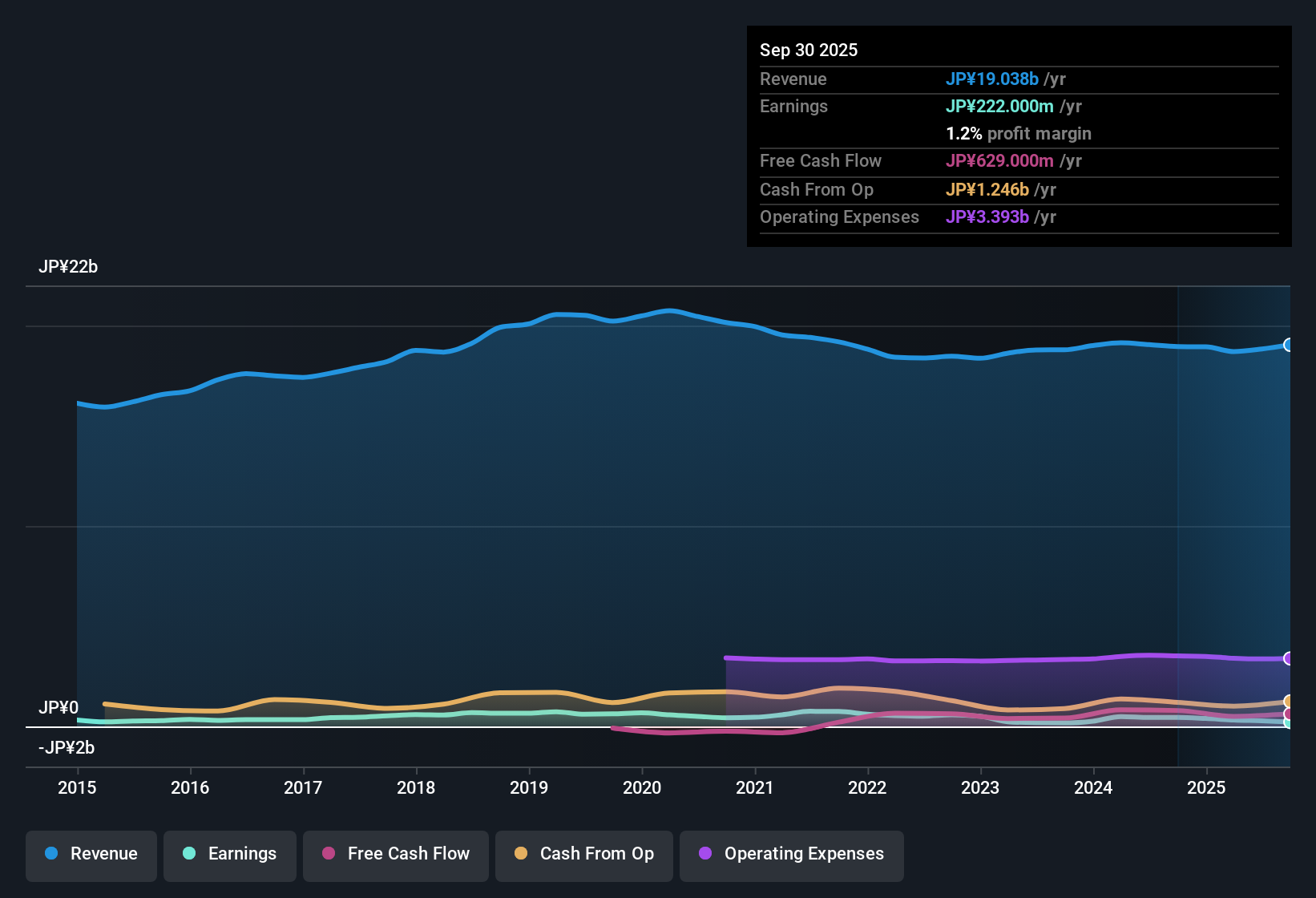Click the pink Free Cash Flow legend dot

(x=327, y=854)
